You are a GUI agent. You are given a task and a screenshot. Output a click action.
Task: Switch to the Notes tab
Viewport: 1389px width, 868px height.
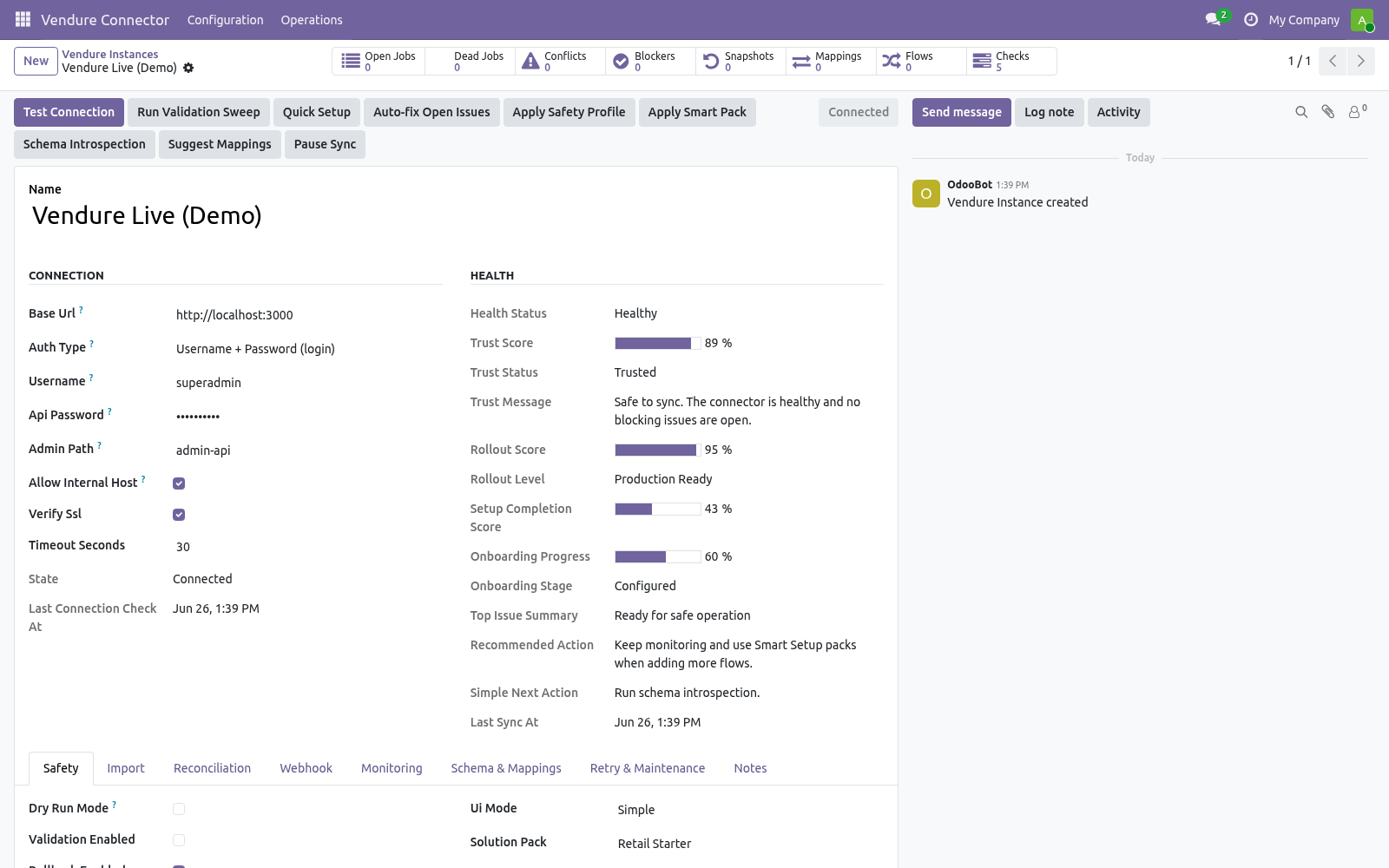750,768
